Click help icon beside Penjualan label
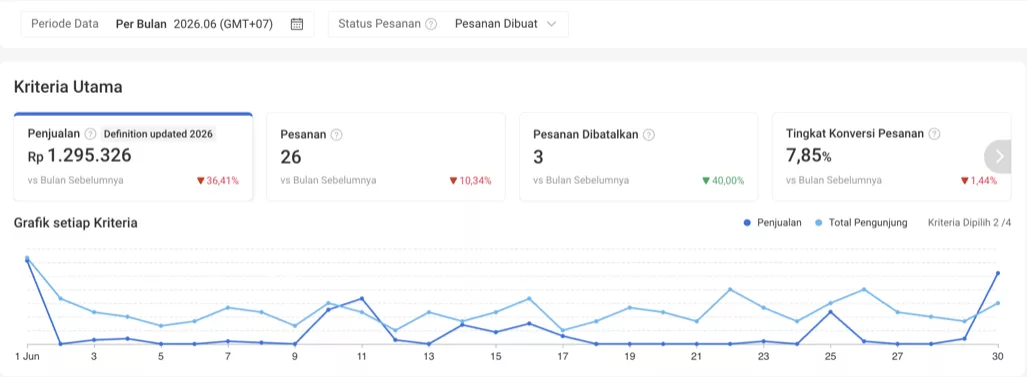 click(91, 134)
